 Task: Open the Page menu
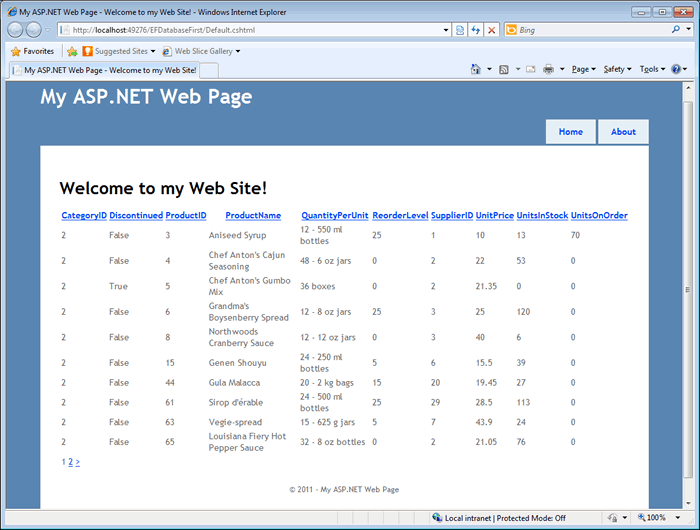pyautogui.click(x=583, y=69)
